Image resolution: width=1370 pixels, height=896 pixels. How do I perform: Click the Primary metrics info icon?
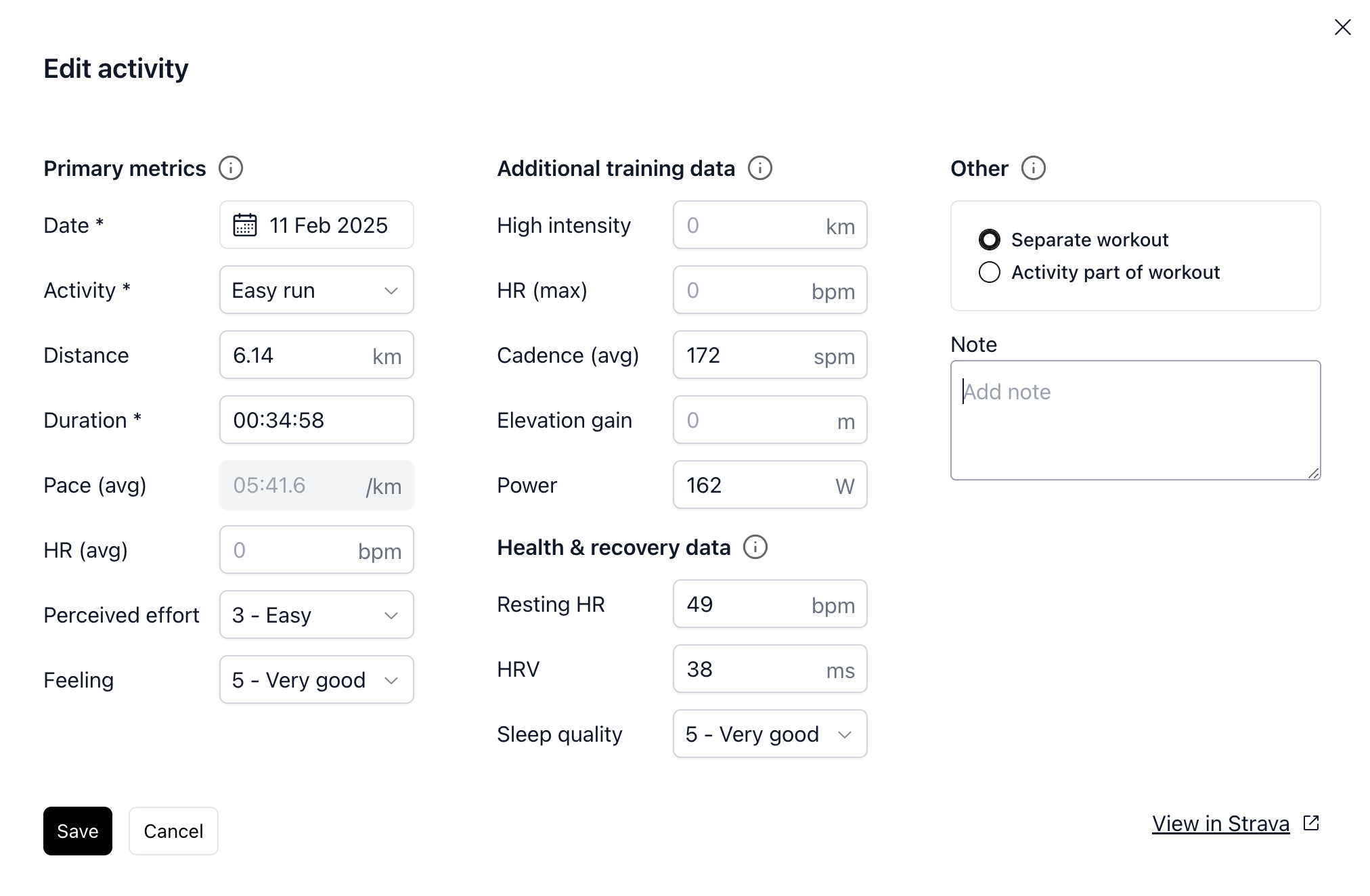(x=231, y=168)
